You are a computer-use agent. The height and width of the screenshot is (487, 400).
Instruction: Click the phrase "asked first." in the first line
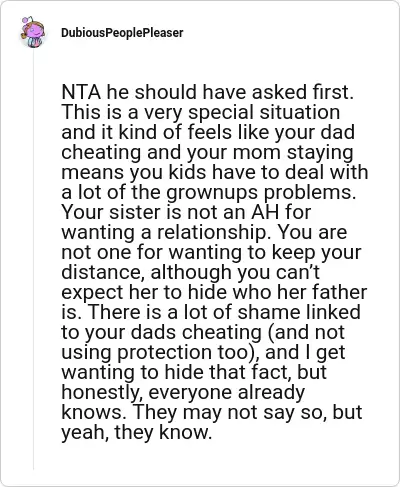303,92
